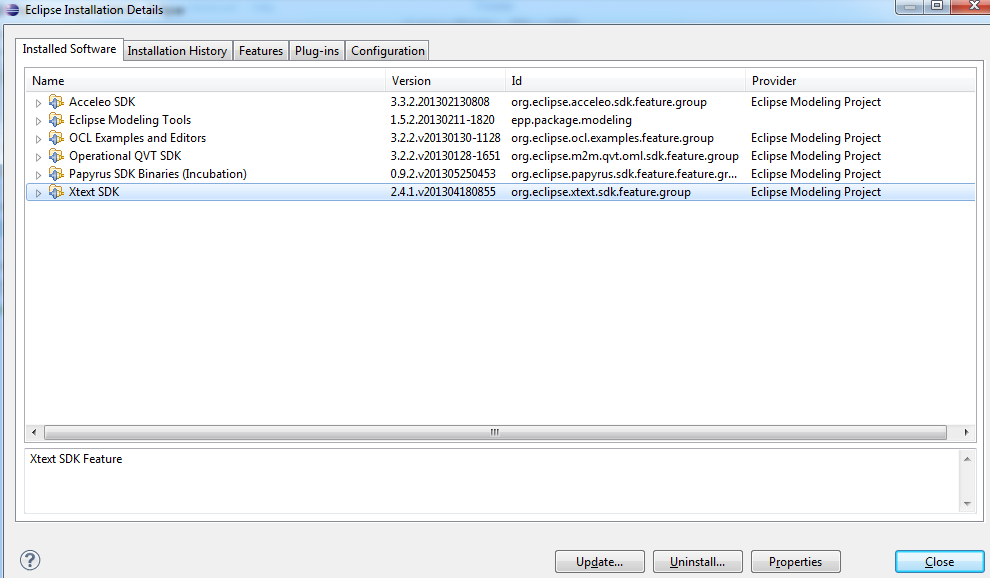The height and width of the screenshot is (578, 990).
Task: Click version 1.5.2.20130211-1820
Action: tap(443, 120)
